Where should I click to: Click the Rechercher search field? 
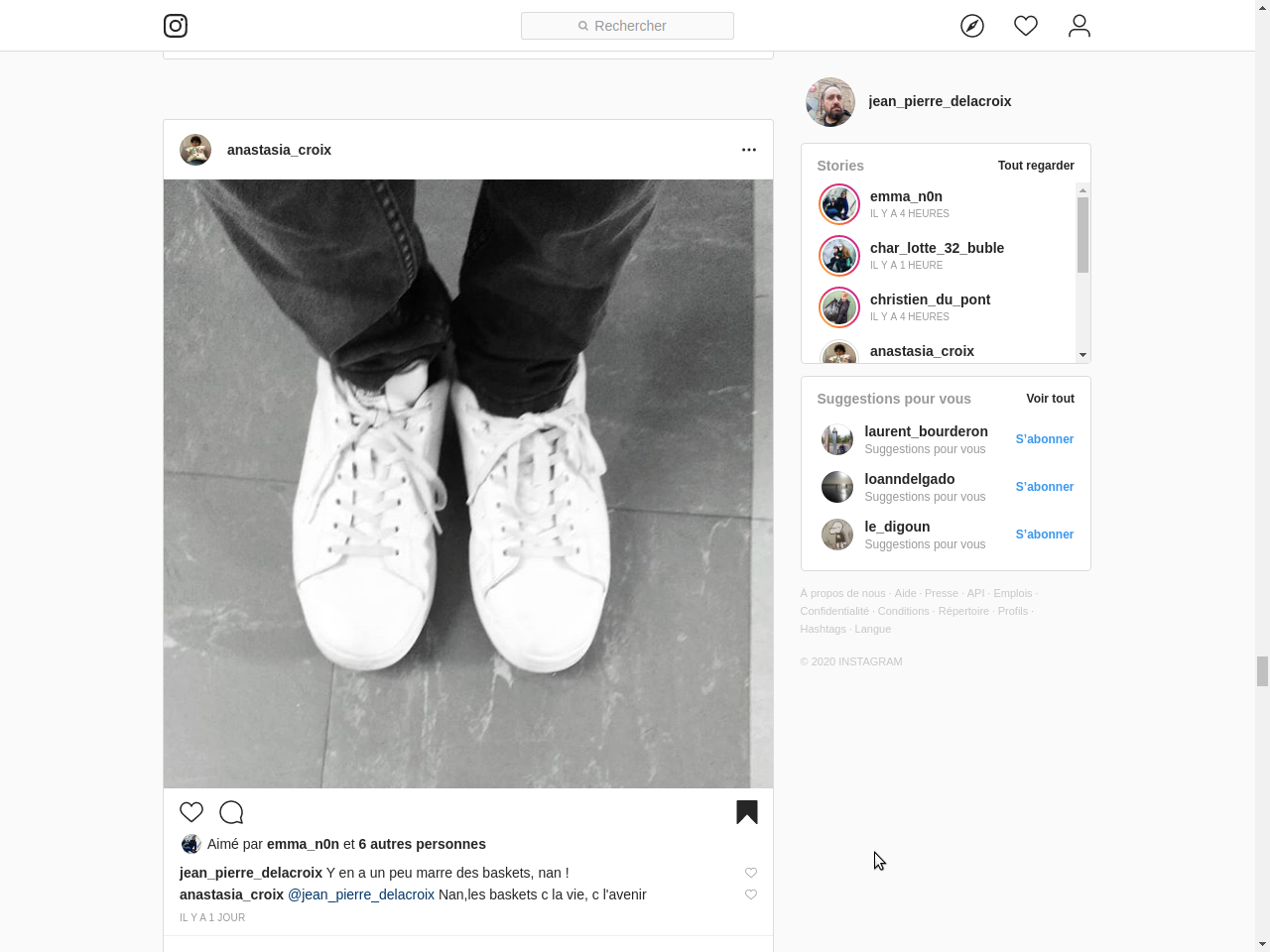point(627,26)
